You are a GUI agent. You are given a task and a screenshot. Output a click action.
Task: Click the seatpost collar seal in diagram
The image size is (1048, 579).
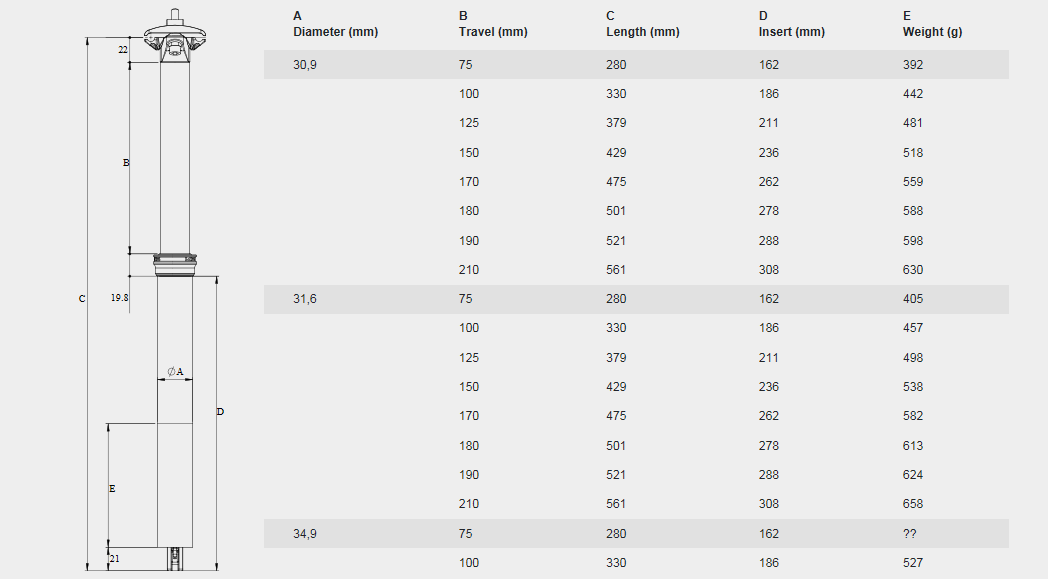pyautogui.click(x=175, y=264)
